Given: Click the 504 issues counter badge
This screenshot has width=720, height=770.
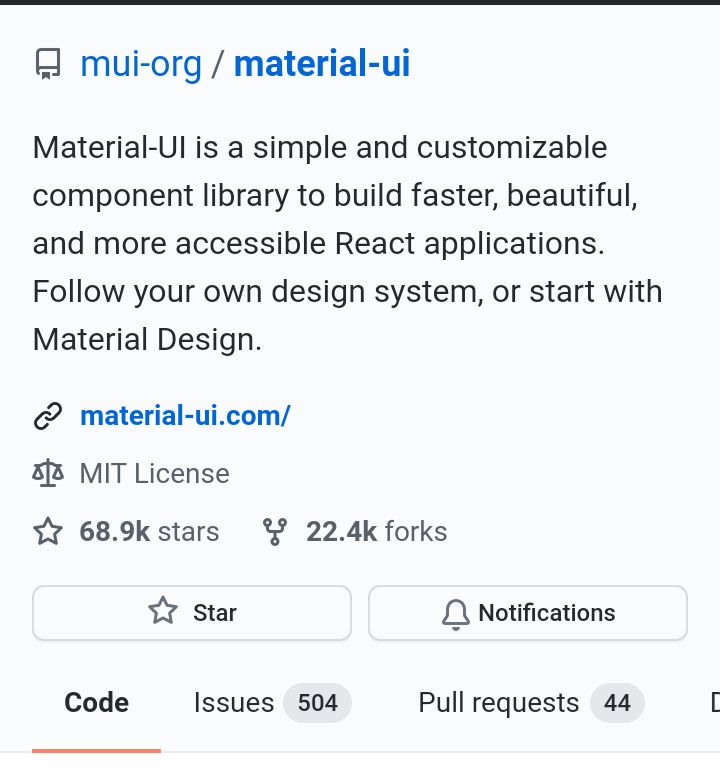Looking at the screenshot, I should (318, 703).
